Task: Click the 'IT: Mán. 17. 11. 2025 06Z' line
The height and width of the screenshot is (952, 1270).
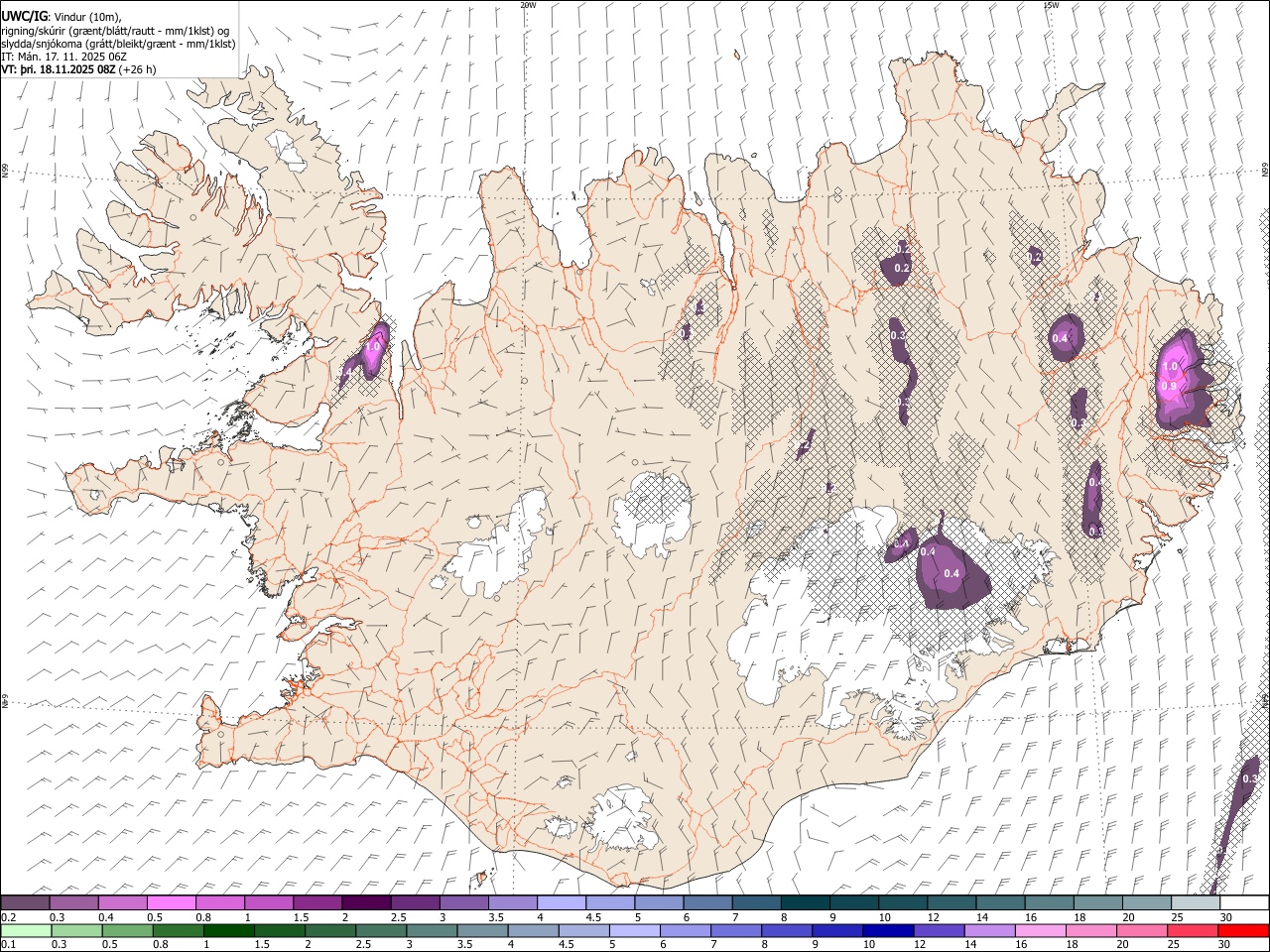Action: point(65,57)
